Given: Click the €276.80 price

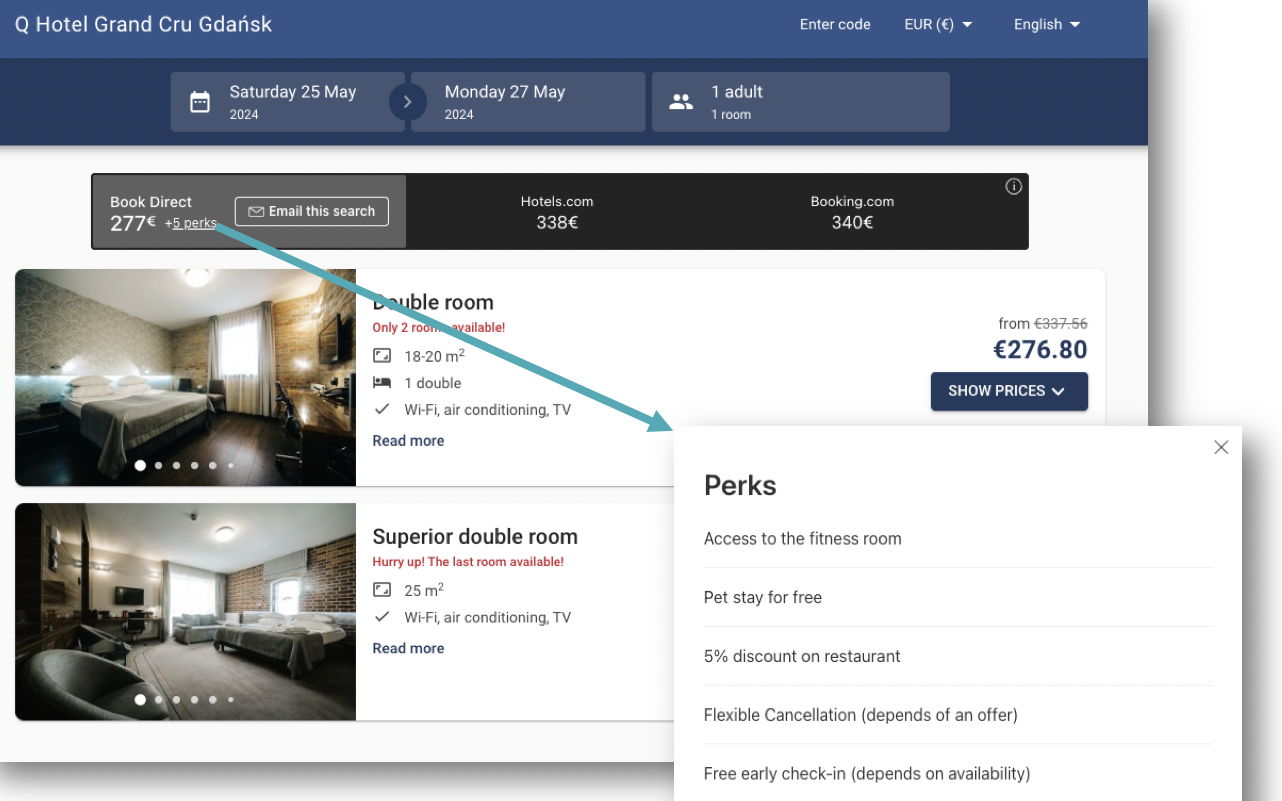Looking at the screenshot, I should tap(1040, 350).
